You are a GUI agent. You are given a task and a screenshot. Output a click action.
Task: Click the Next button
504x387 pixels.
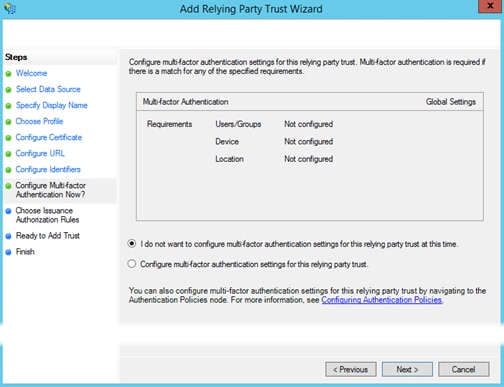407,369
